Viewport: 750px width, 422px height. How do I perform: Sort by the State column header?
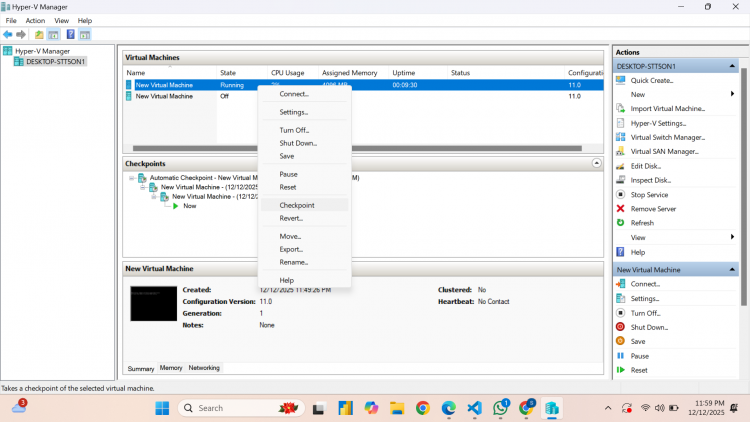[242, 73]
